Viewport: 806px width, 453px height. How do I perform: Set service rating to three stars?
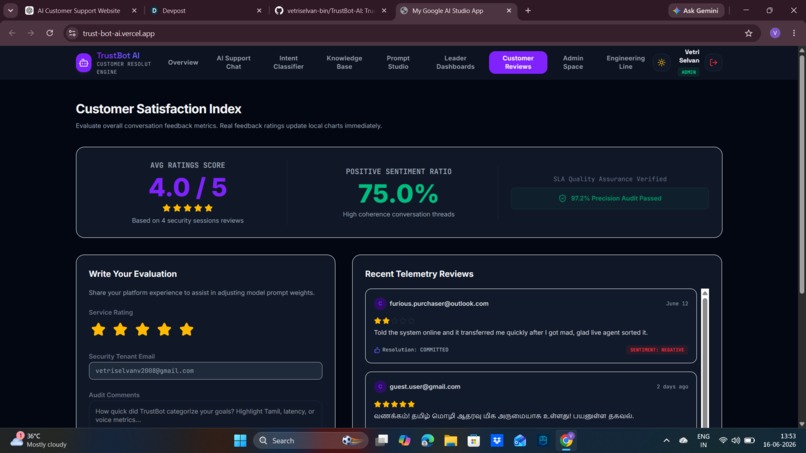coord(142,330)
